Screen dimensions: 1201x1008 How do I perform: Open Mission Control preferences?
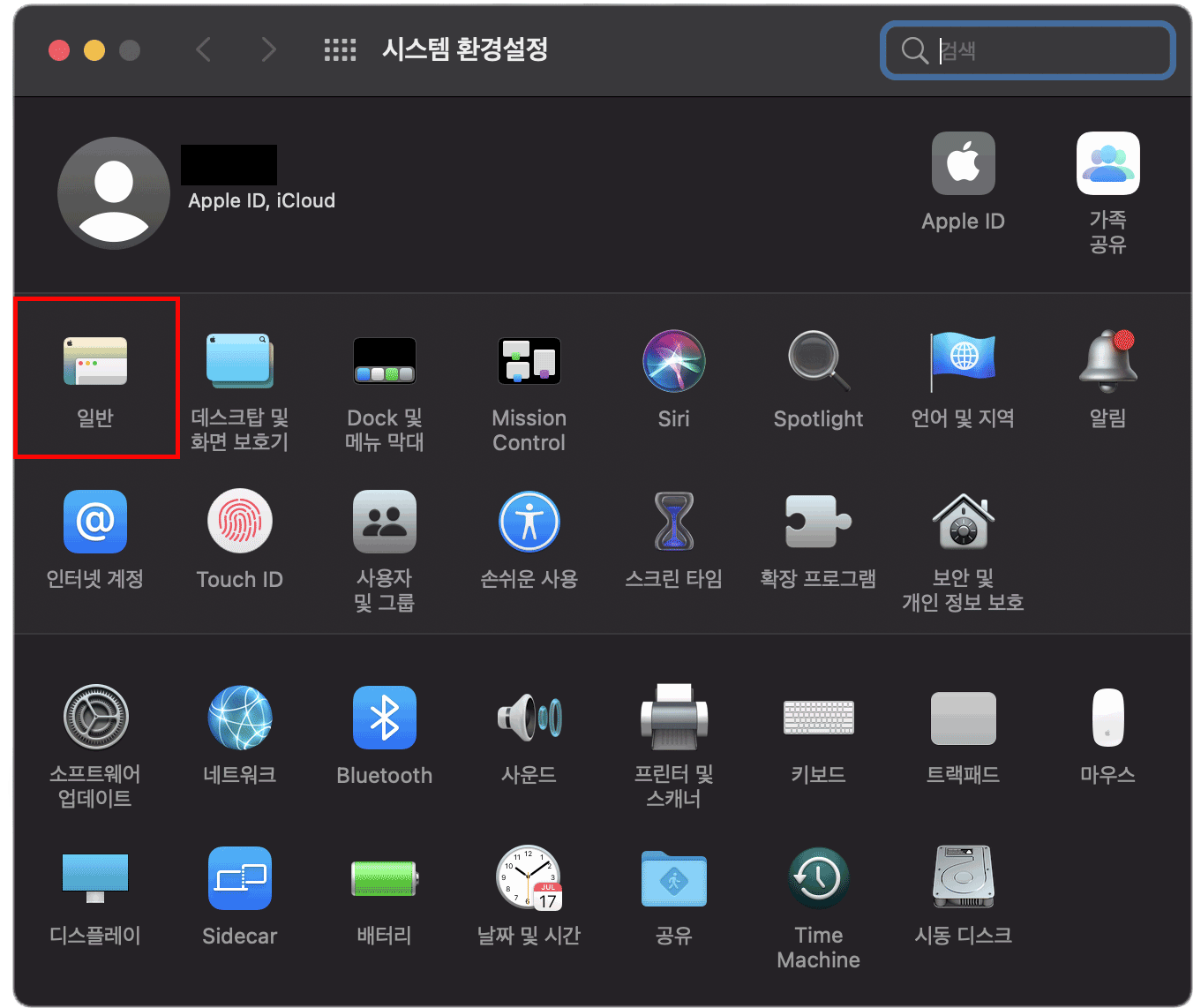529,361
